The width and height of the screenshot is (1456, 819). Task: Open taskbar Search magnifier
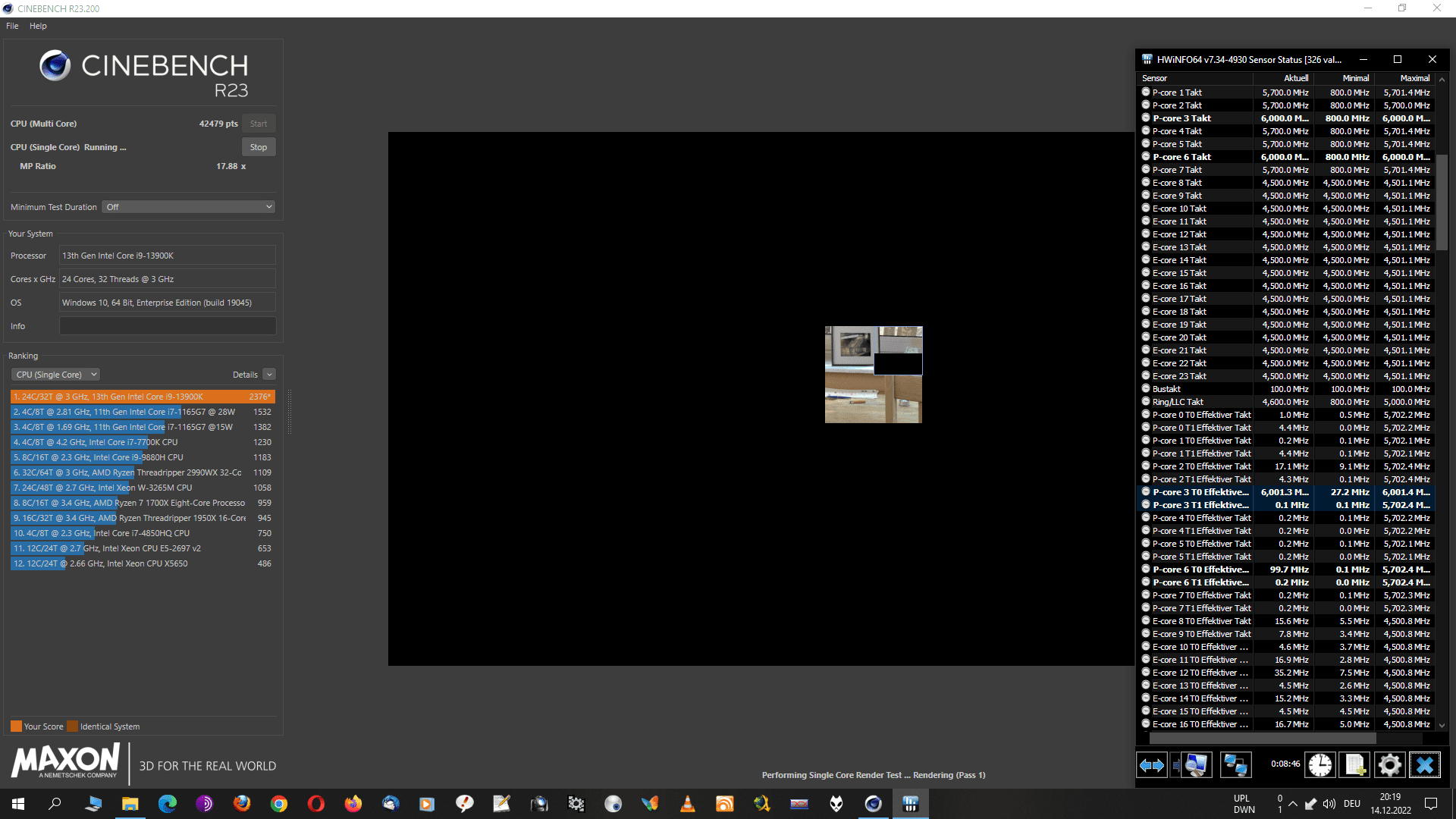coord(55,804)
